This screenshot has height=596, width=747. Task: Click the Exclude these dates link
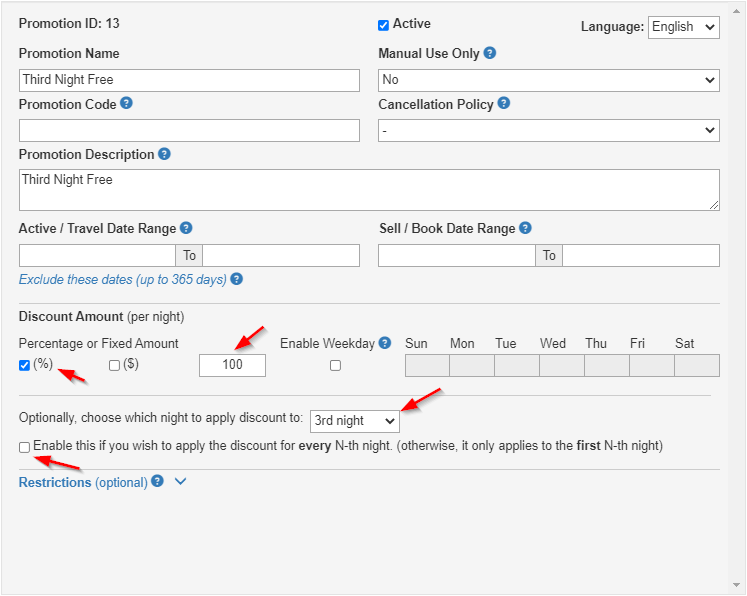pyautogui.click(x=123, y=280)
